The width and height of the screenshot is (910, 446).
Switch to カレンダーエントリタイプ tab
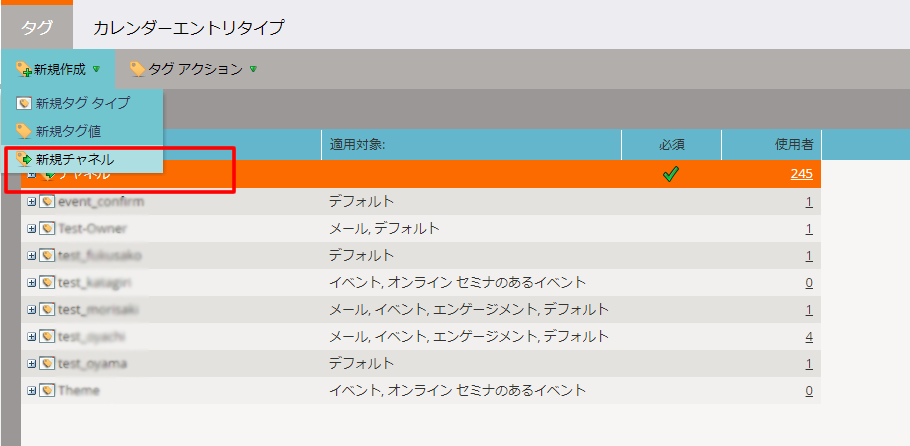coord(189,27)
